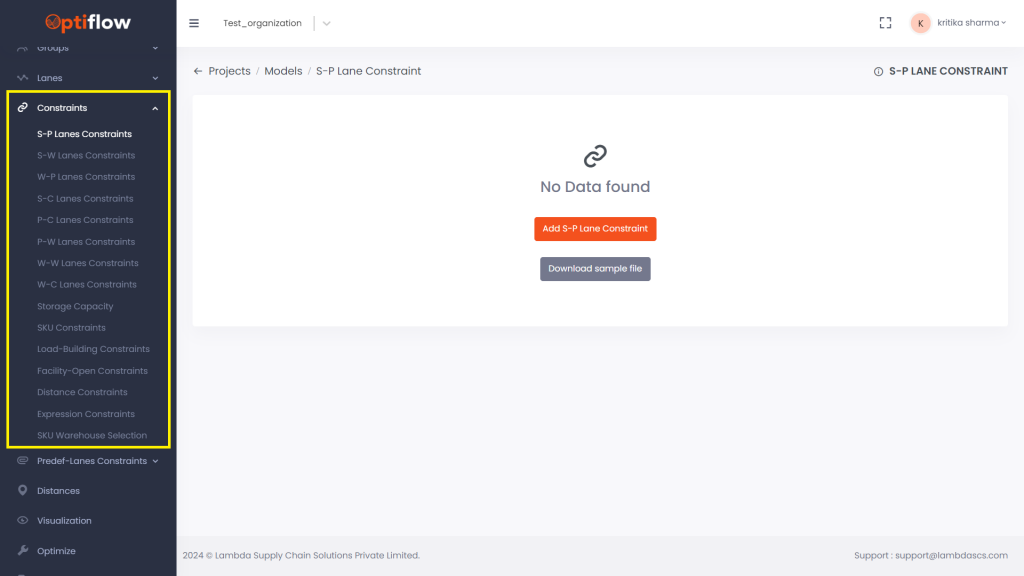Screen dimensions: 1024x576
Task: Click the hamburger menu icon
Action: tap(194, 23)
